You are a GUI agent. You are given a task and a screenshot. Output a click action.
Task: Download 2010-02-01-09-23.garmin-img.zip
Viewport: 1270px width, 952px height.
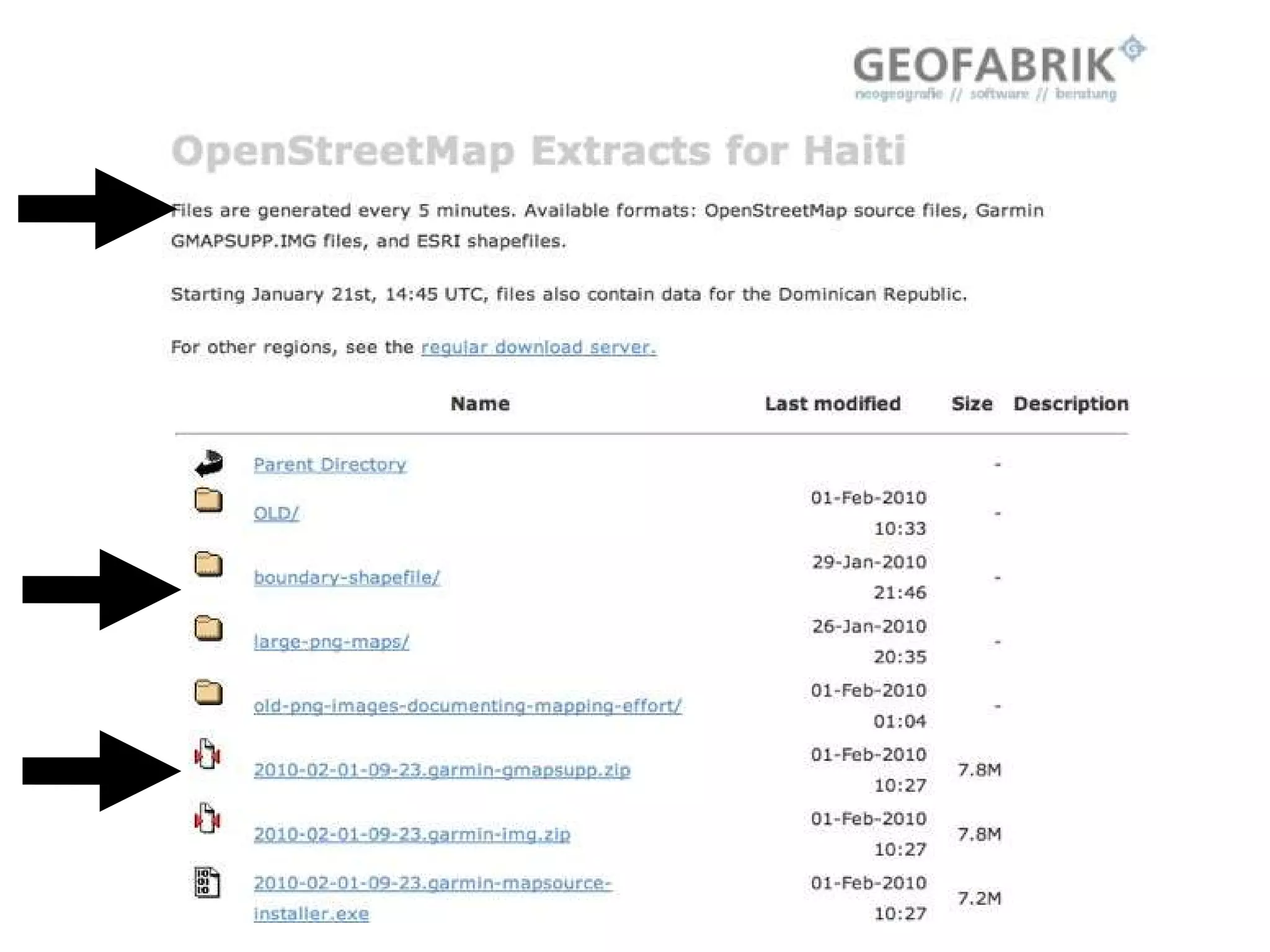[x=412, y=835]
